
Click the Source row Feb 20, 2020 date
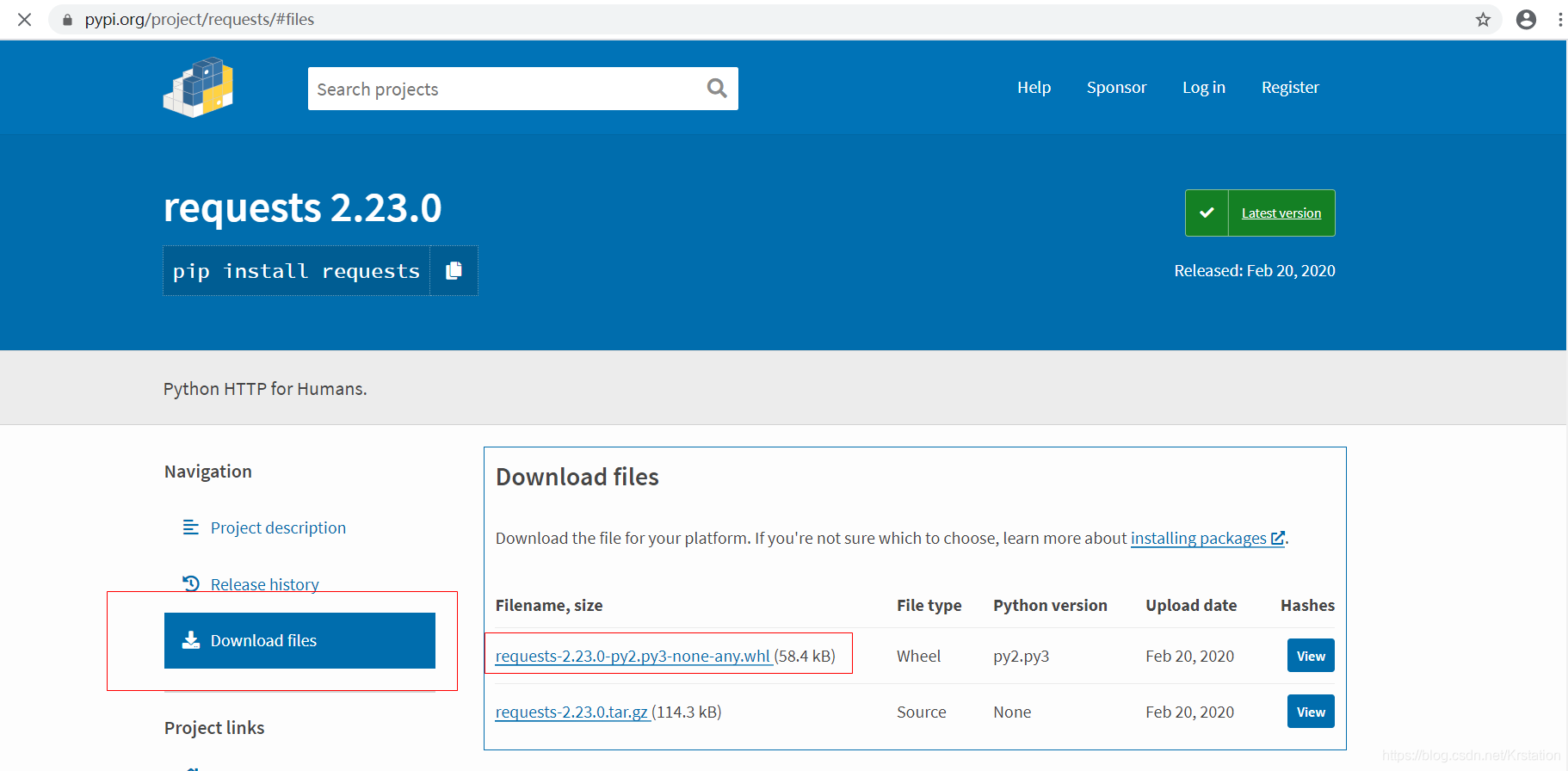[1189, 712]
